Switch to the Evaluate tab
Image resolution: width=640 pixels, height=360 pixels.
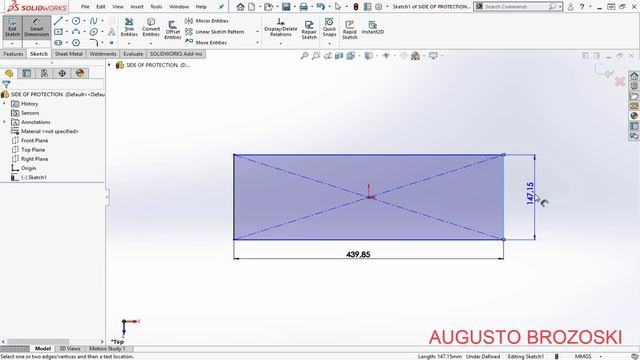[x=133, y=54]
